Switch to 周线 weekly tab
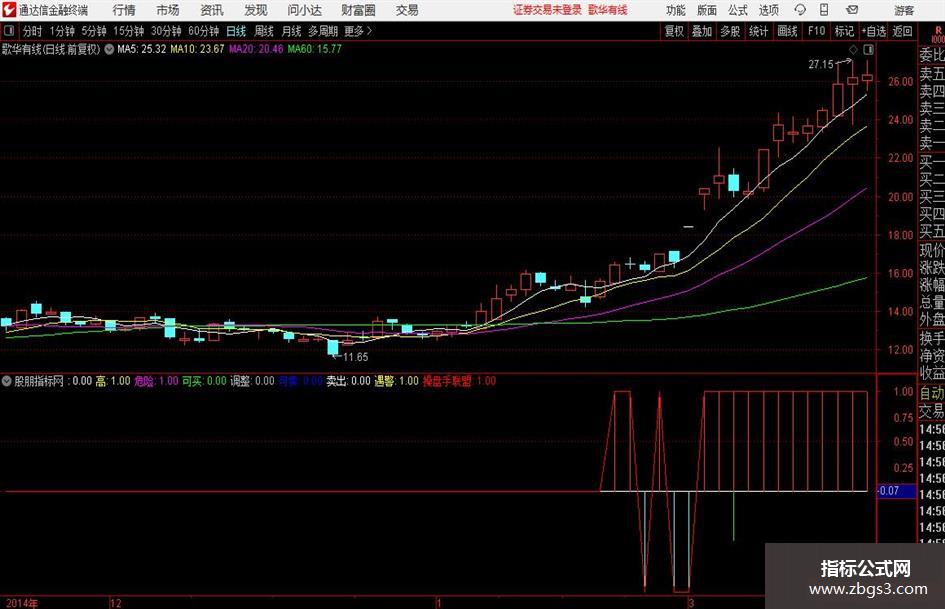945x609 pixels. coord(263,31)
